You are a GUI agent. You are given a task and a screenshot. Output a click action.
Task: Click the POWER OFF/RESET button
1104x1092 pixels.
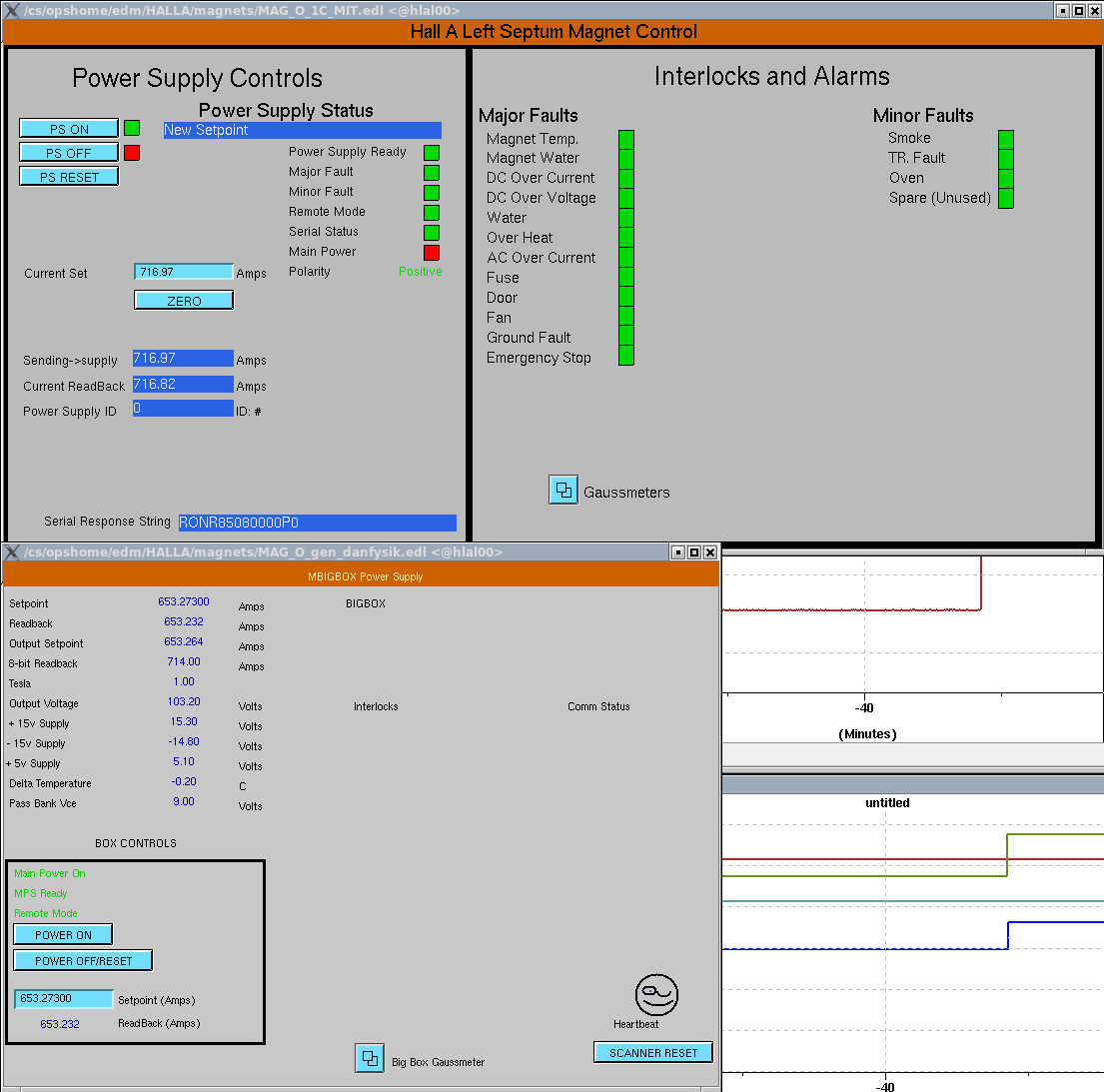[83, 961]
